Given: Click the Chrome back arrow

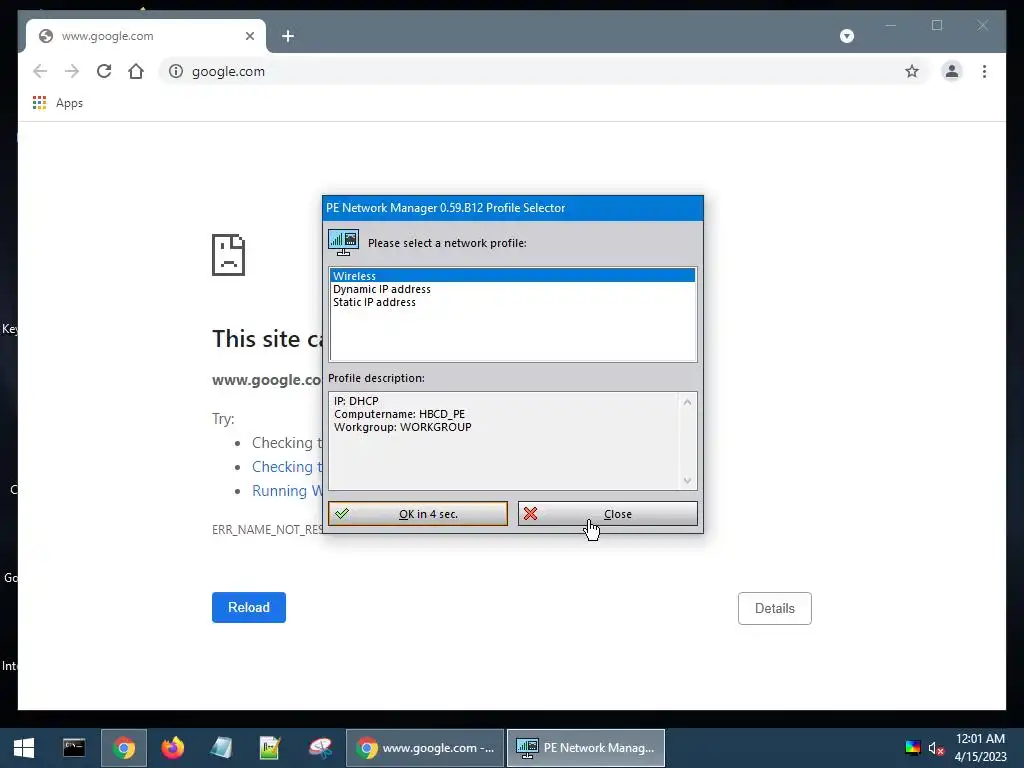Looking at the screenshot, I should pos(40,71).
